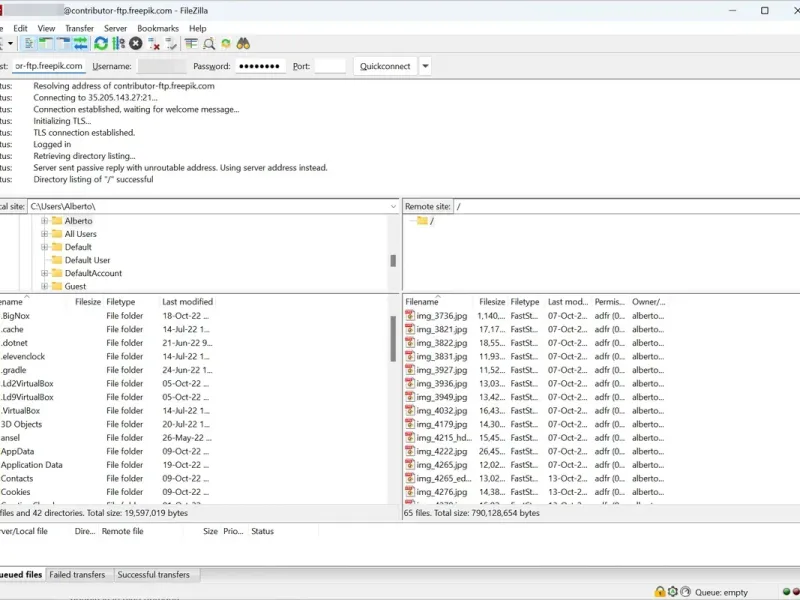Toggle the local directory tree display icon
This screenshot has width=800, height=600.
pos(46,44)
